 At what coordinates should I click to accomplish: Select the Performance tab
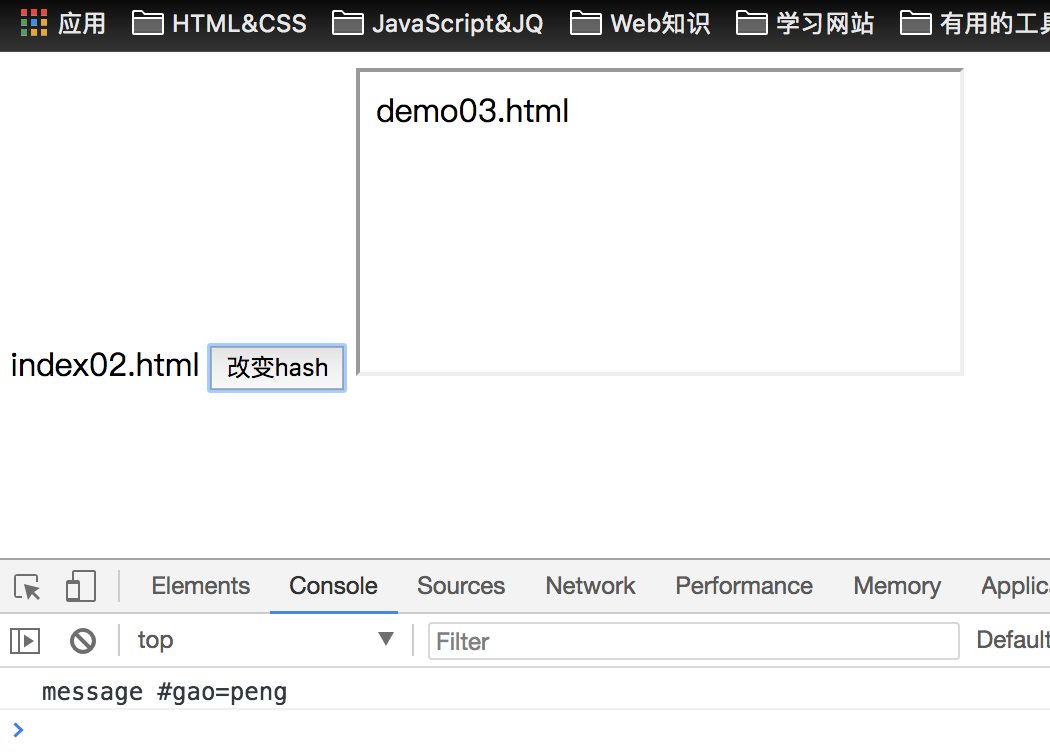point(744,586)
